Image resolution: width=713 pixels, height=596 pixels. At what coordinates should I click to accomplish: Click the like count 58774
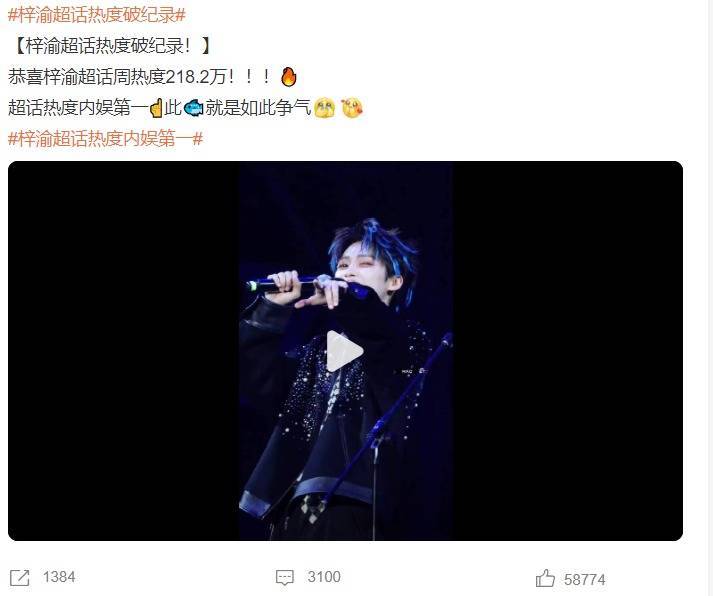(x=584, y=580)
